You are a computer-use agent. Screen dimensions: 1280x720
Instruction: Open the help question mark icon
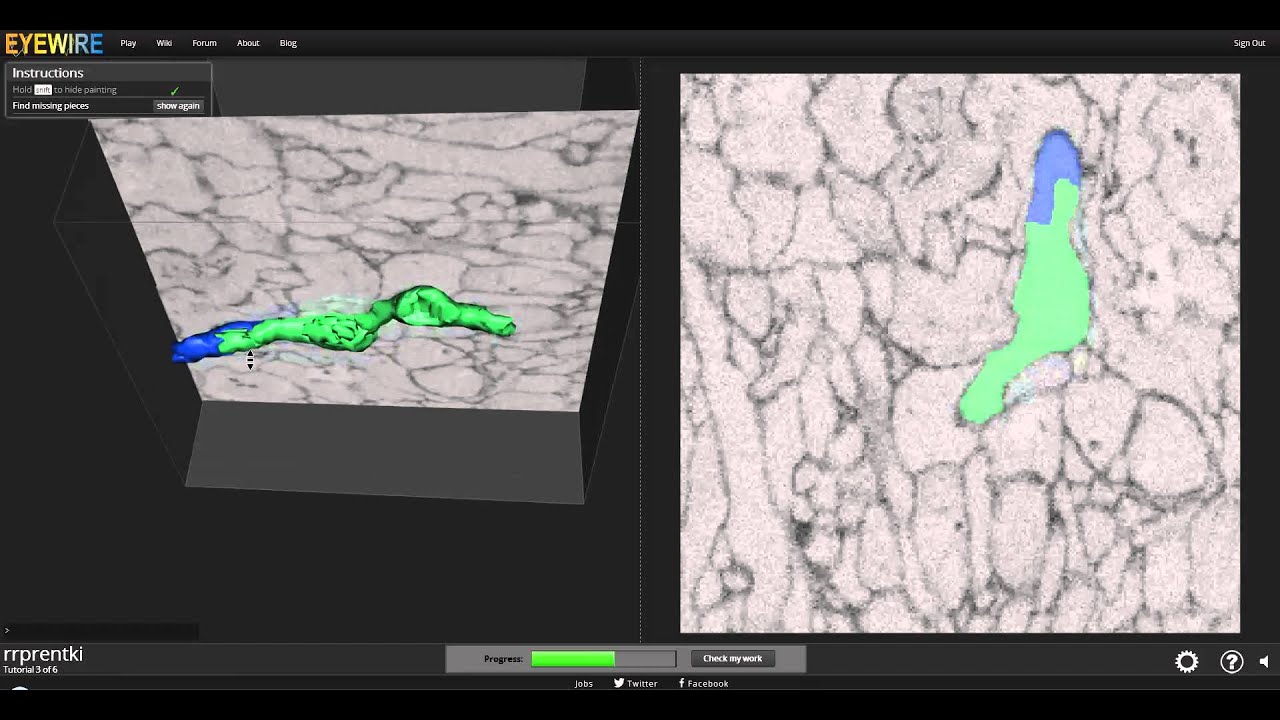coord(1231,662)
